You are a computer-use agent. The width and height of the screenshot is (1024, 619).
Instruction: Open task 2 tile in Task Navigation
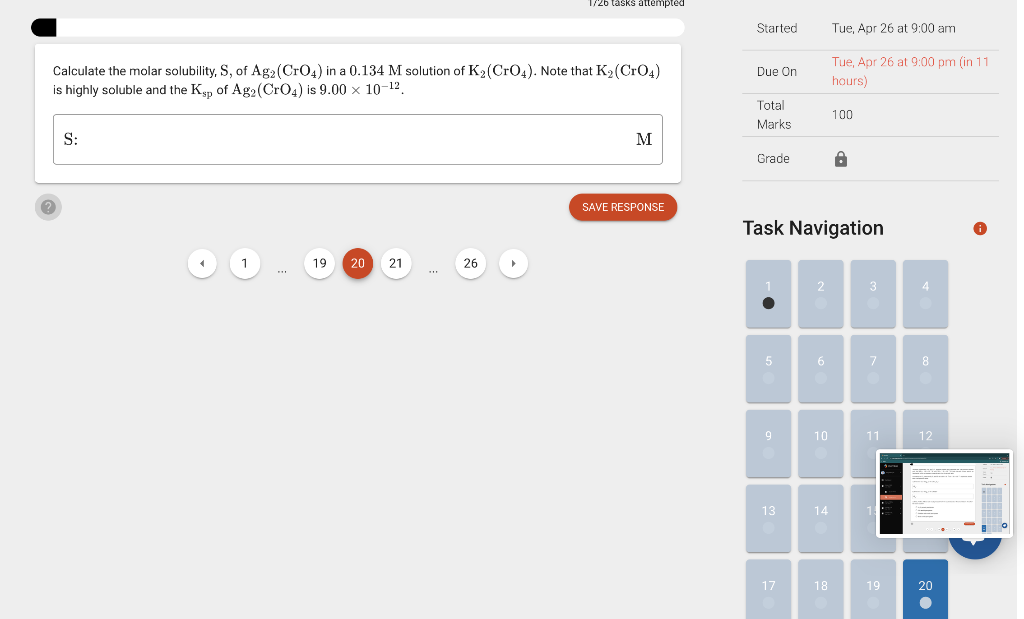[821, 294]
